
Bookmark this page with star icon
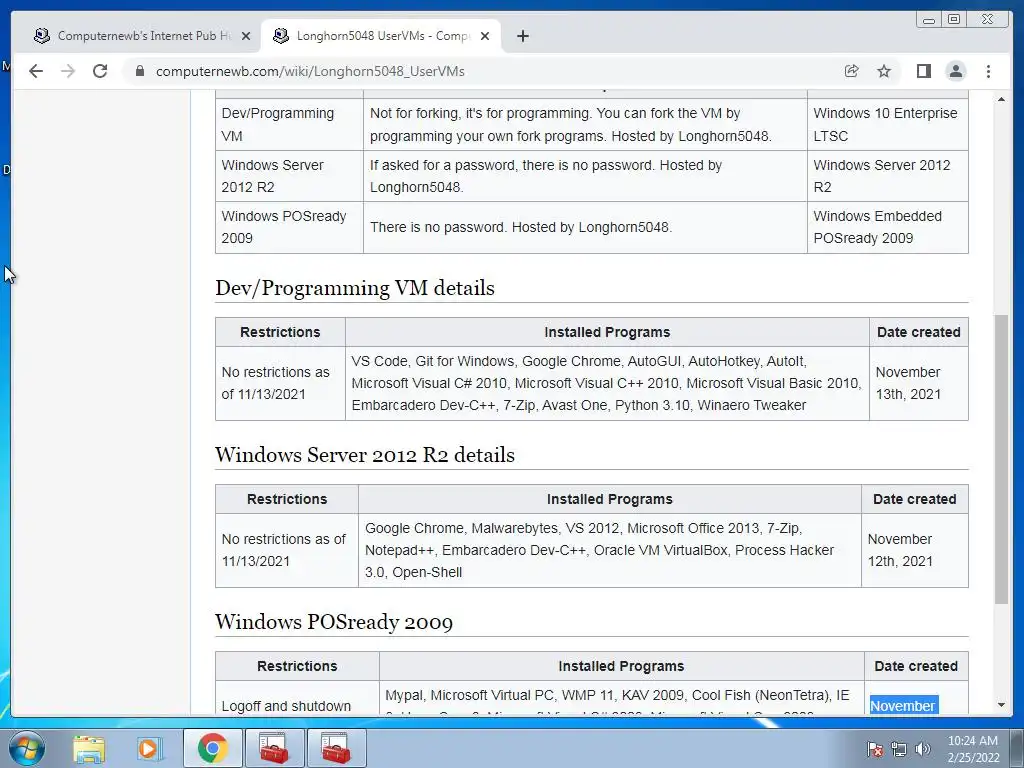pyautogui.click(x=884, y=71)
